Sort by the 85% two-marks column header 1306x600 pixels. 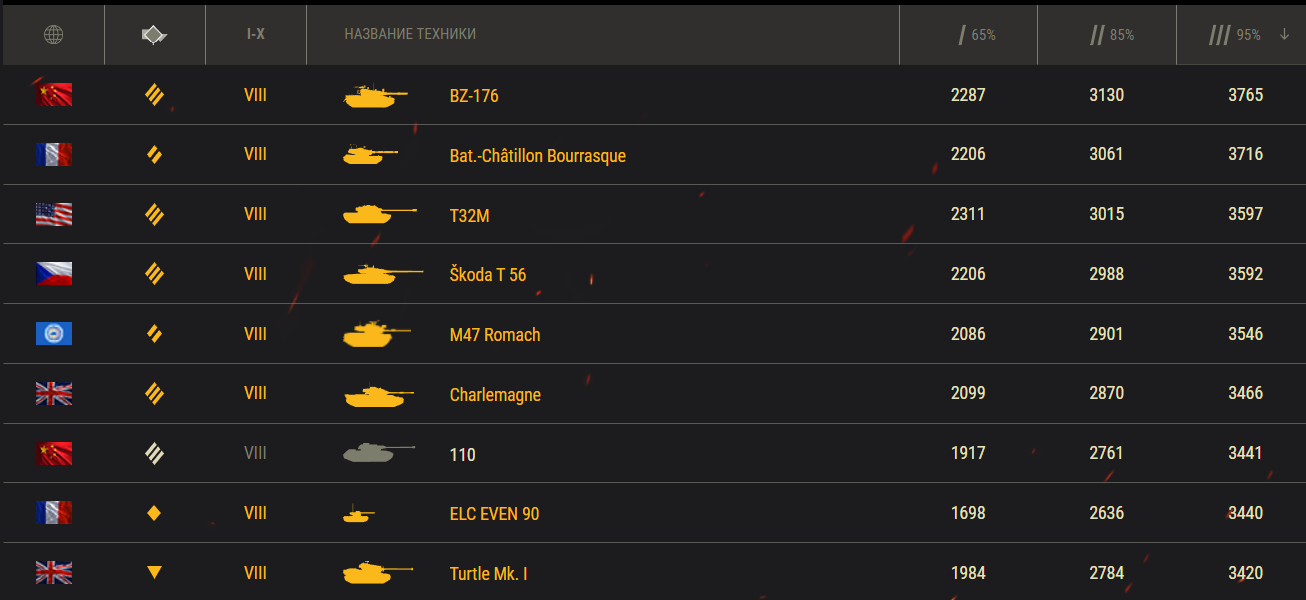coord(1112,35)
